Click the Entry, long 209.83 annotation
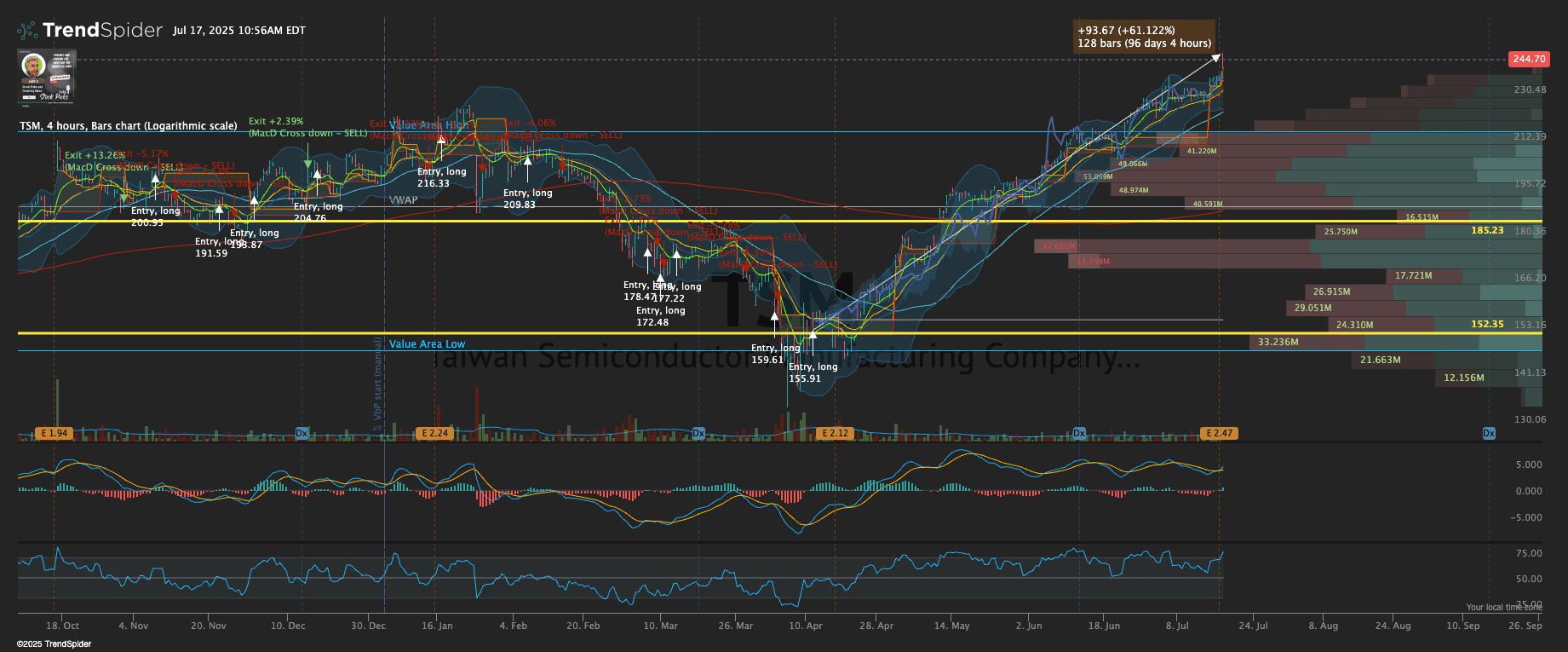 [x=528, y=199]
